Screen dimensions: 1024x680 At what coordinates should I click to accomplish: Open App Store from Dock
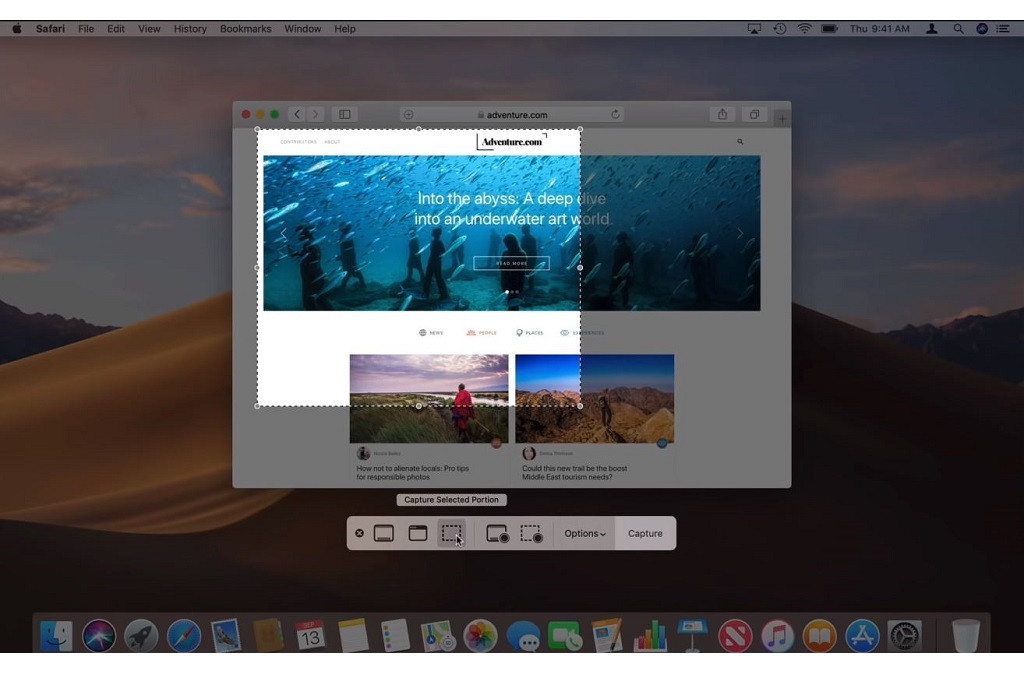(863, 635)
